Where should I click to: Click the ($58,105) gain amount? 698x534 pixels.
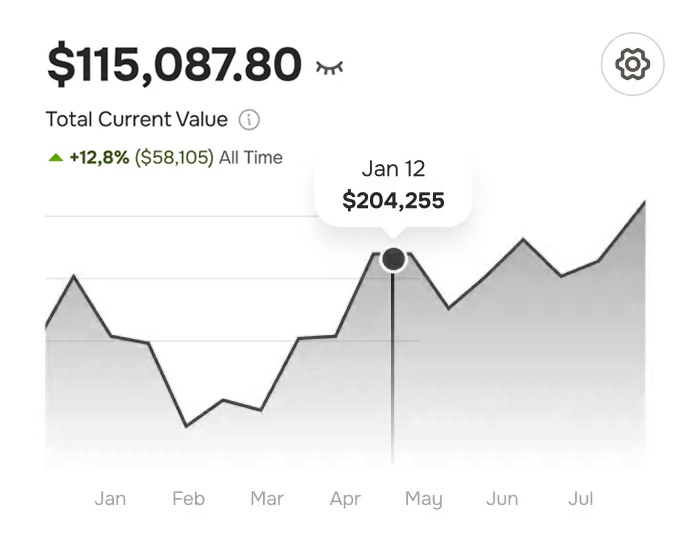(175, 157)
